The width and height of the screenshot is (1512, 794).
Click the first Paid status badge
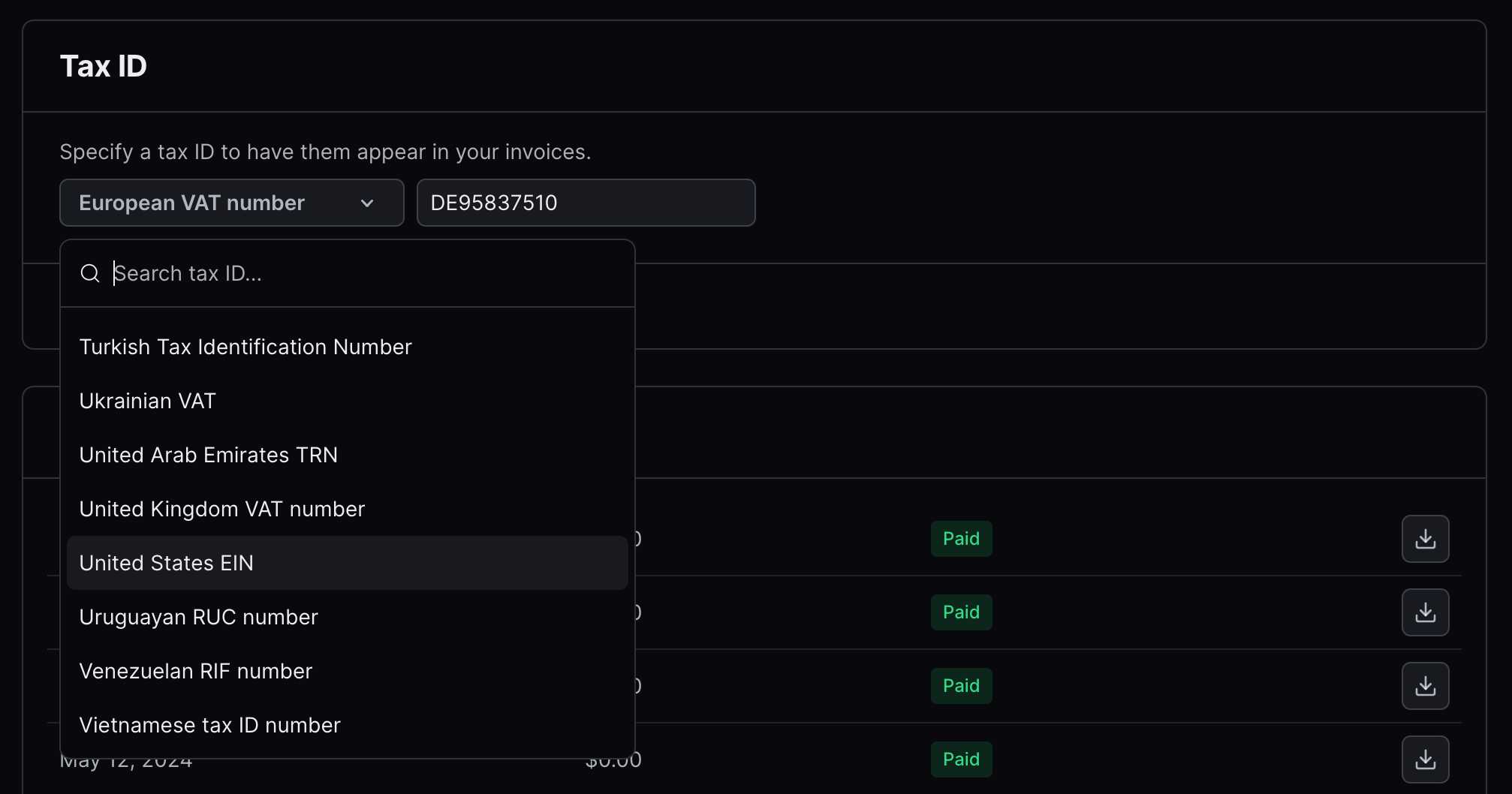961,539
